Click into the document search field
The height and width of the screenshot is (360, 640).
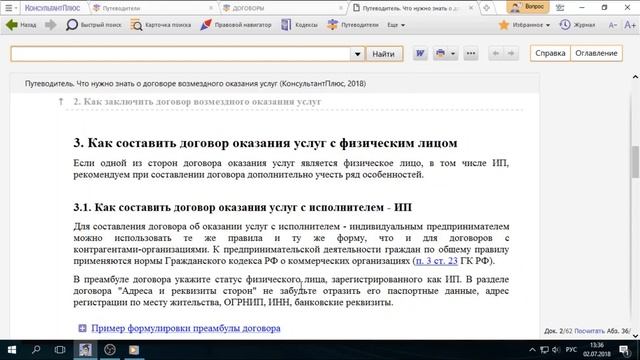(180, 54)
